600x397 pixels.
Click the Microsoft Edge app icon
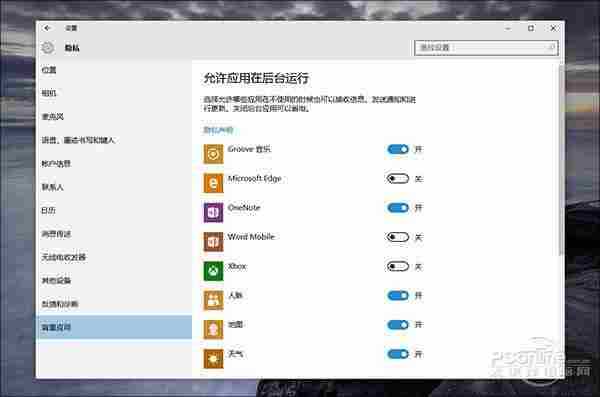213,183
